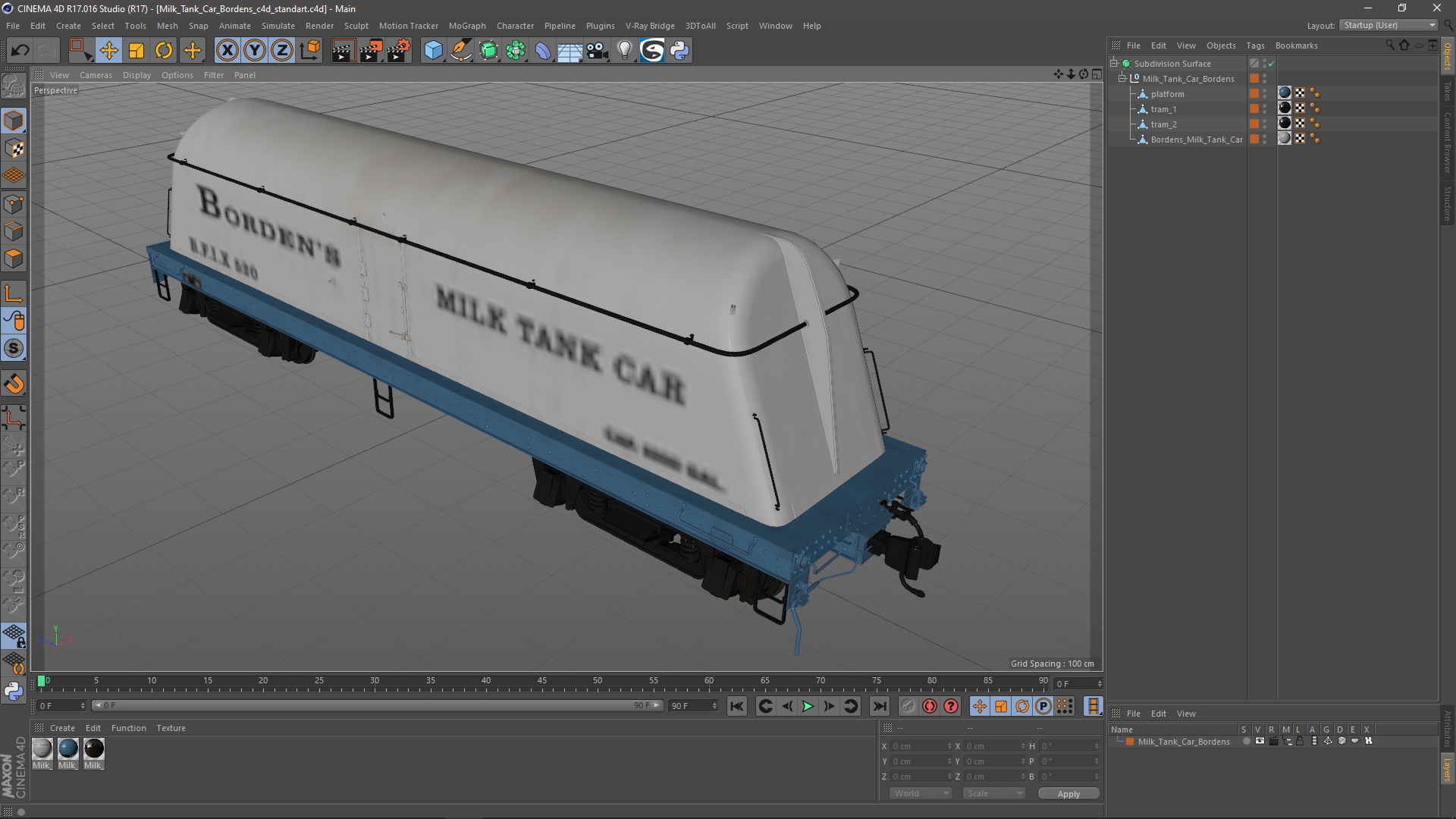The image size is (1456, 819).
Task: Click the timeline frame 45 marker
Action: tap(541, 681)
